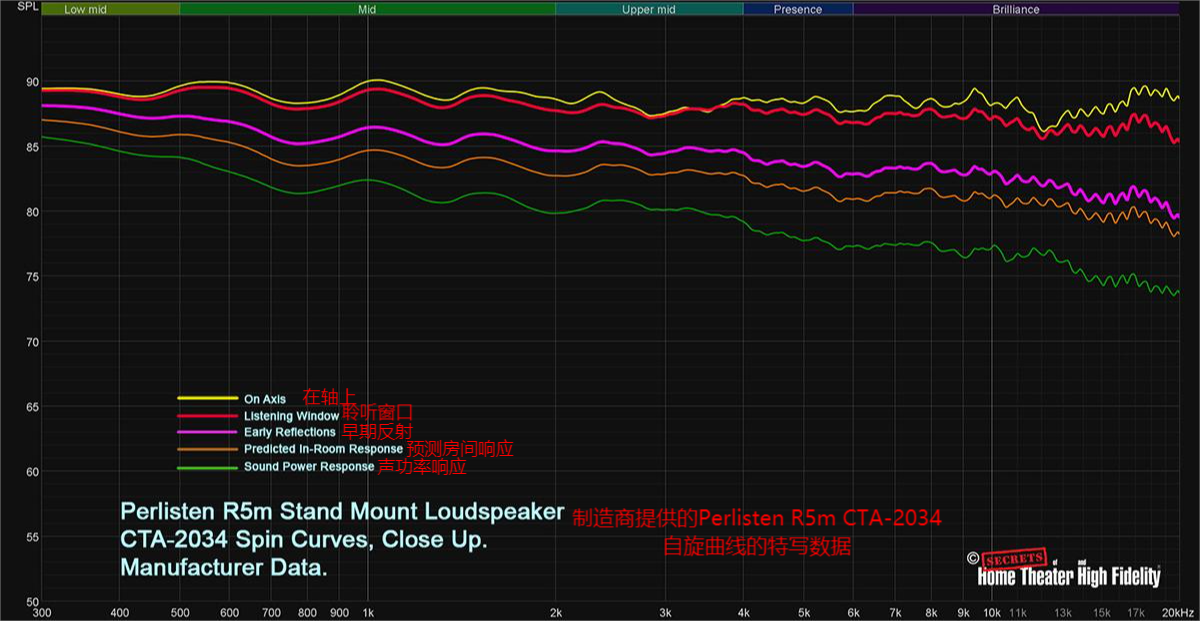Open the Presence band segment
This screenshot has height=621, width=1200.
pos(798,9)
